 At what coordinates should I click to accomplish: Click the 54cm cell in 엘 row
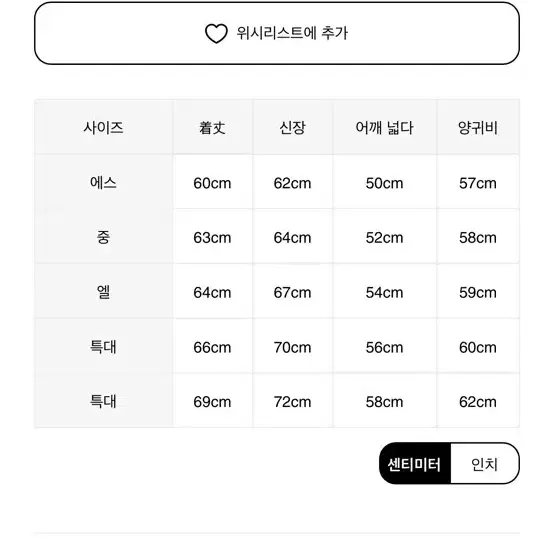coord(384,292)
